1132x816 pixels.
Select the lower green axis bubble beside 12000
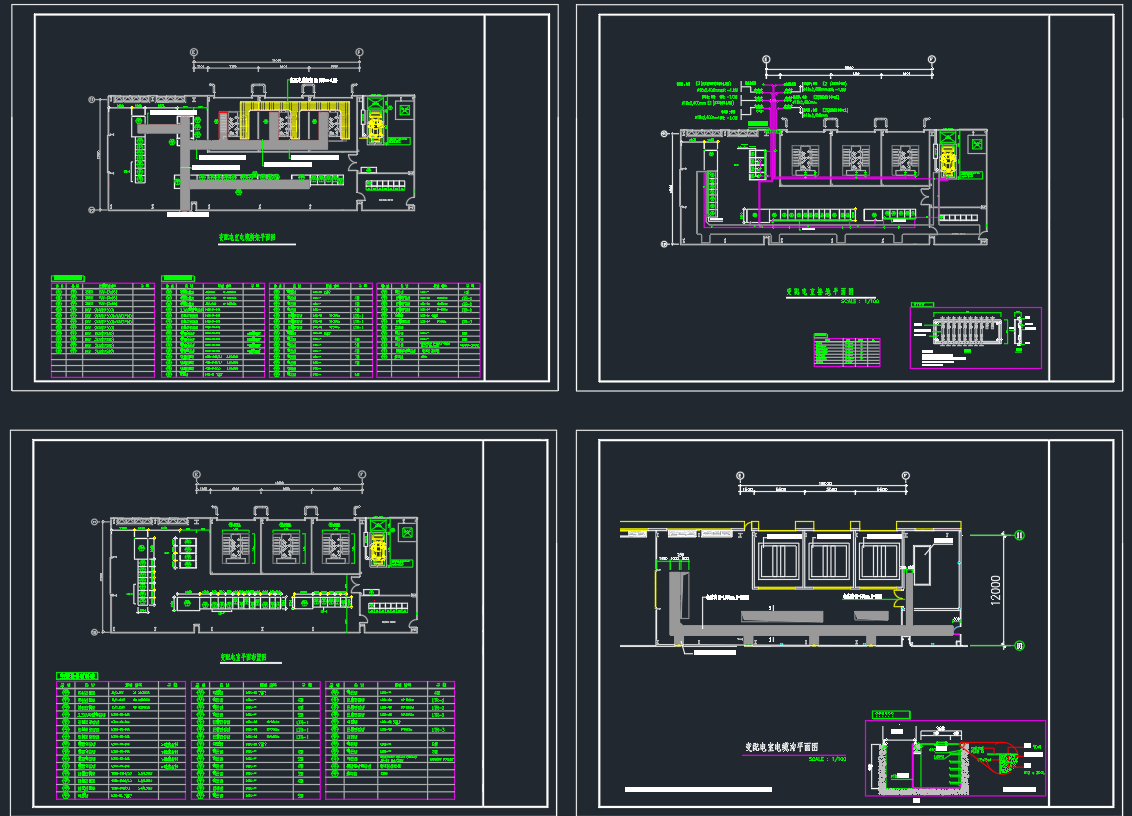point(1020,645)
